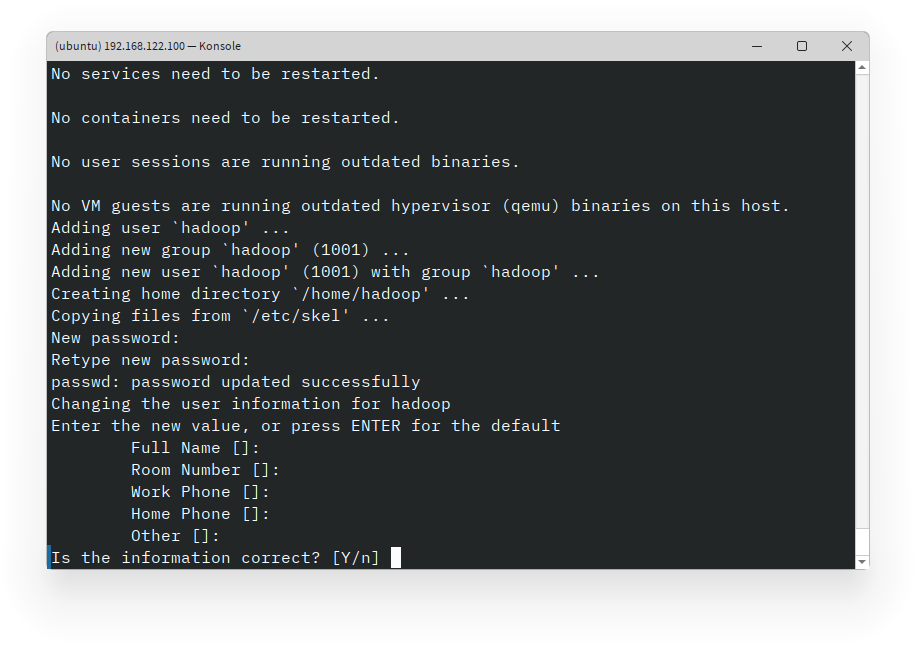Click the 'Other []:' line
916x645 pixels.
click(175, 535)
